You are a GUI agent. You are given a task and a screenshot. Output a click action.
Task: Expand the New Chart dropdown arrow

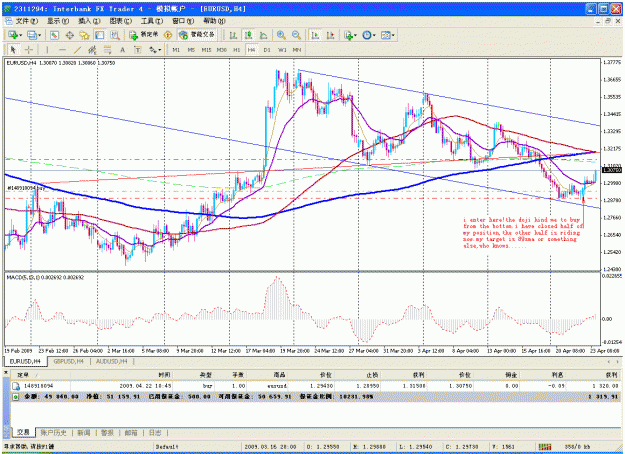[20, 35]
